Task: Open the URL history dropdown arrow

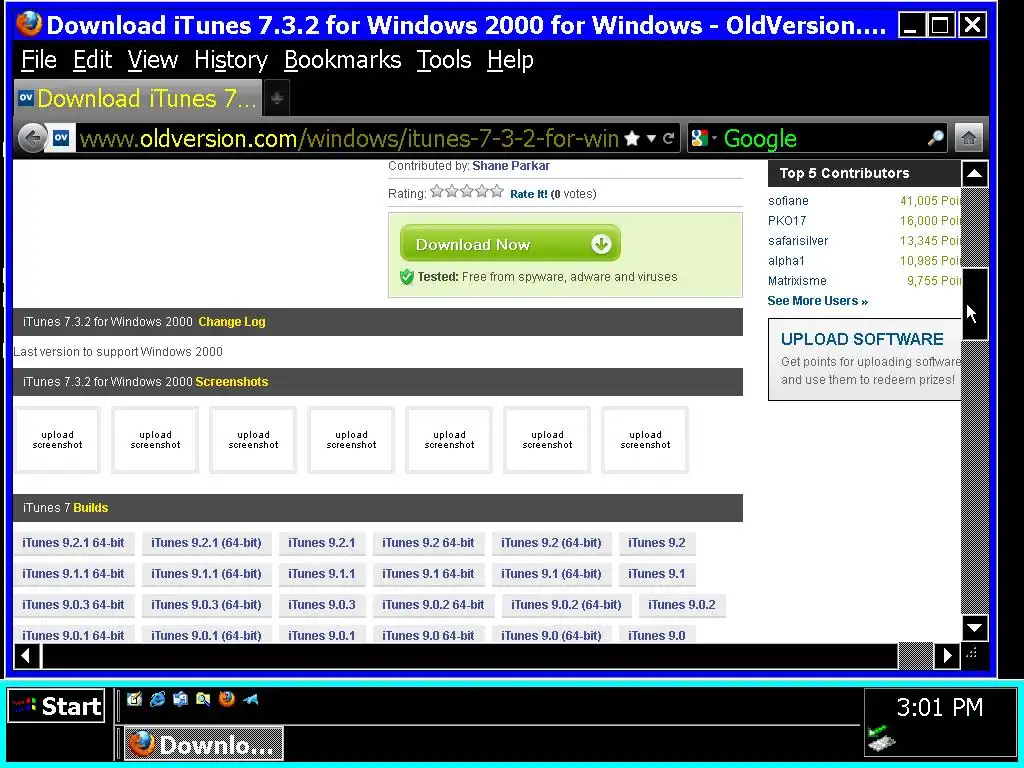Action: point(651,138)
